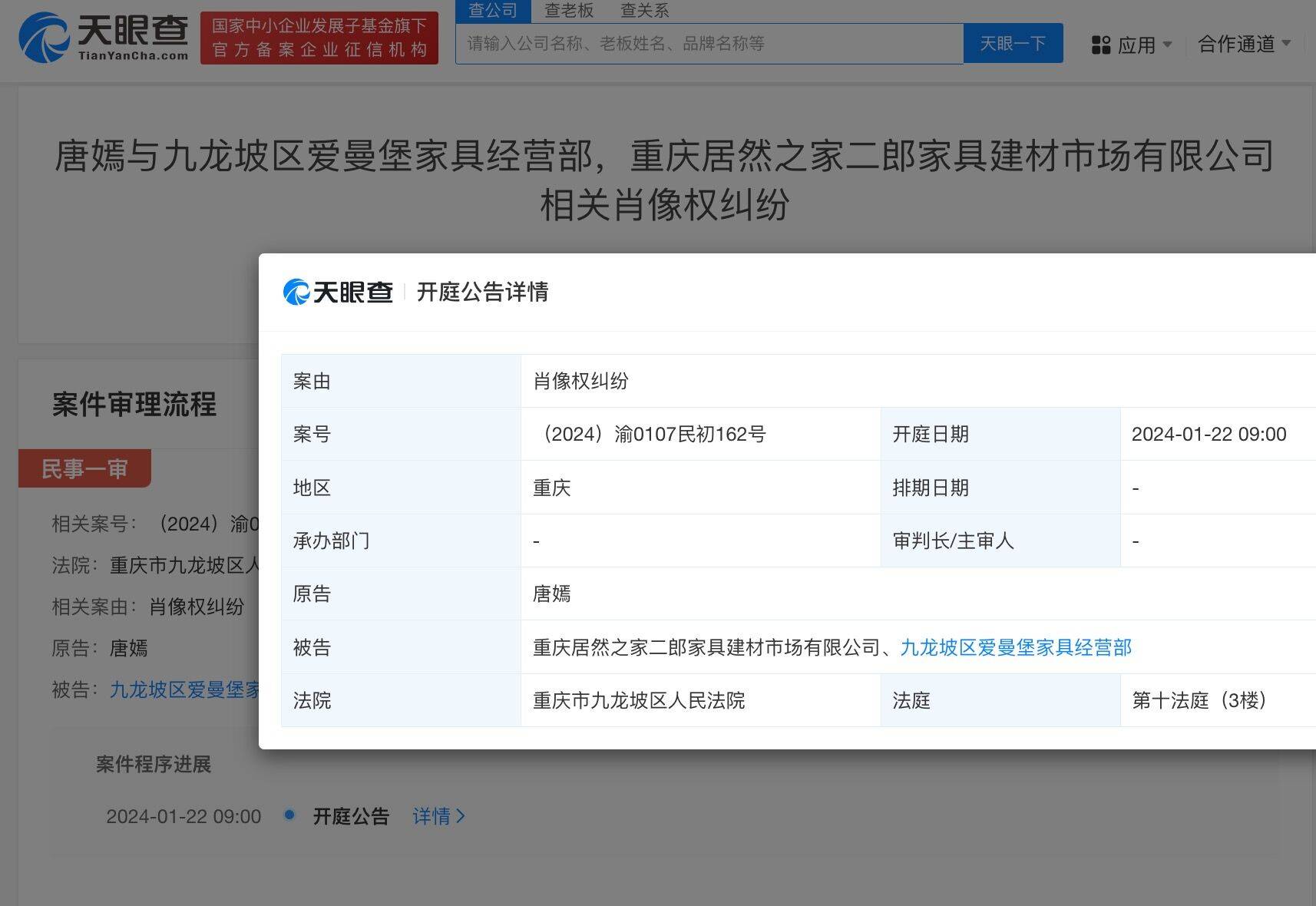Image resolution: width=1316 pixels, height=906 pixels.
Task: Click the 案件程序进展 subheading
Action: coord(154,764)
